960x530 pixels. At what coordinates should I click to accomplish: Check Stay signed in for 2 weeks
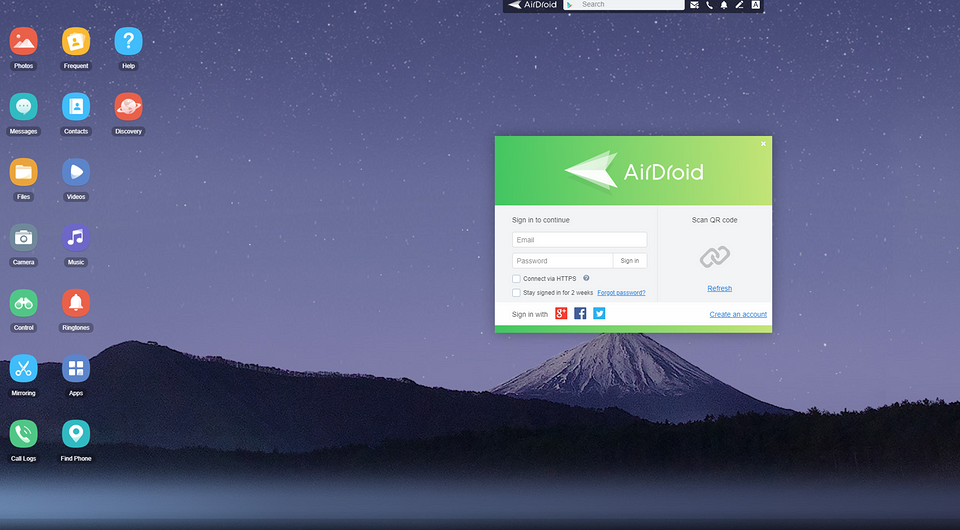click(x=516, y=293)
